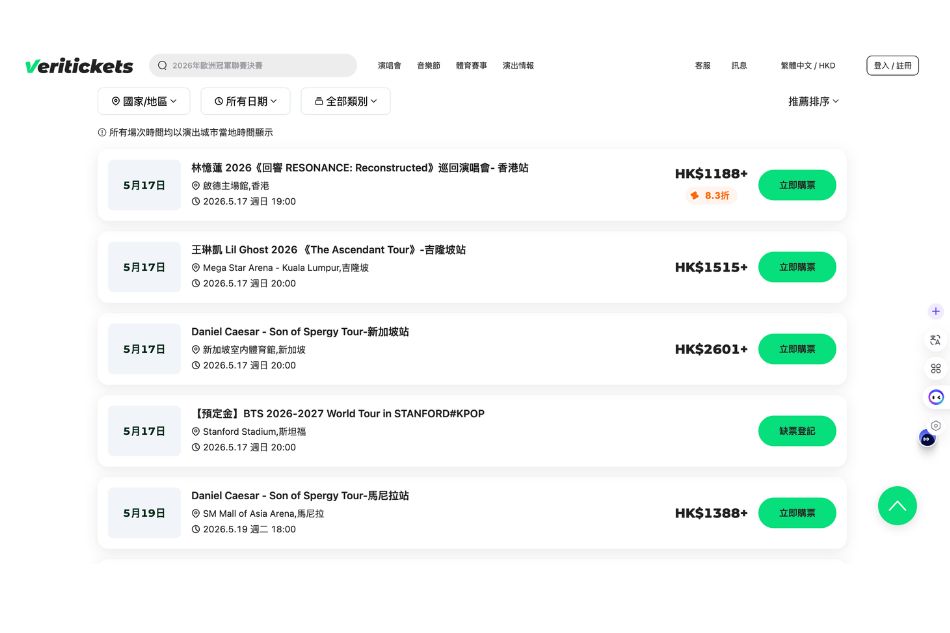Open Daniel Caesar Son of Spergy 馬尼拉站 title
950x633 pixels.
[300, 495]
